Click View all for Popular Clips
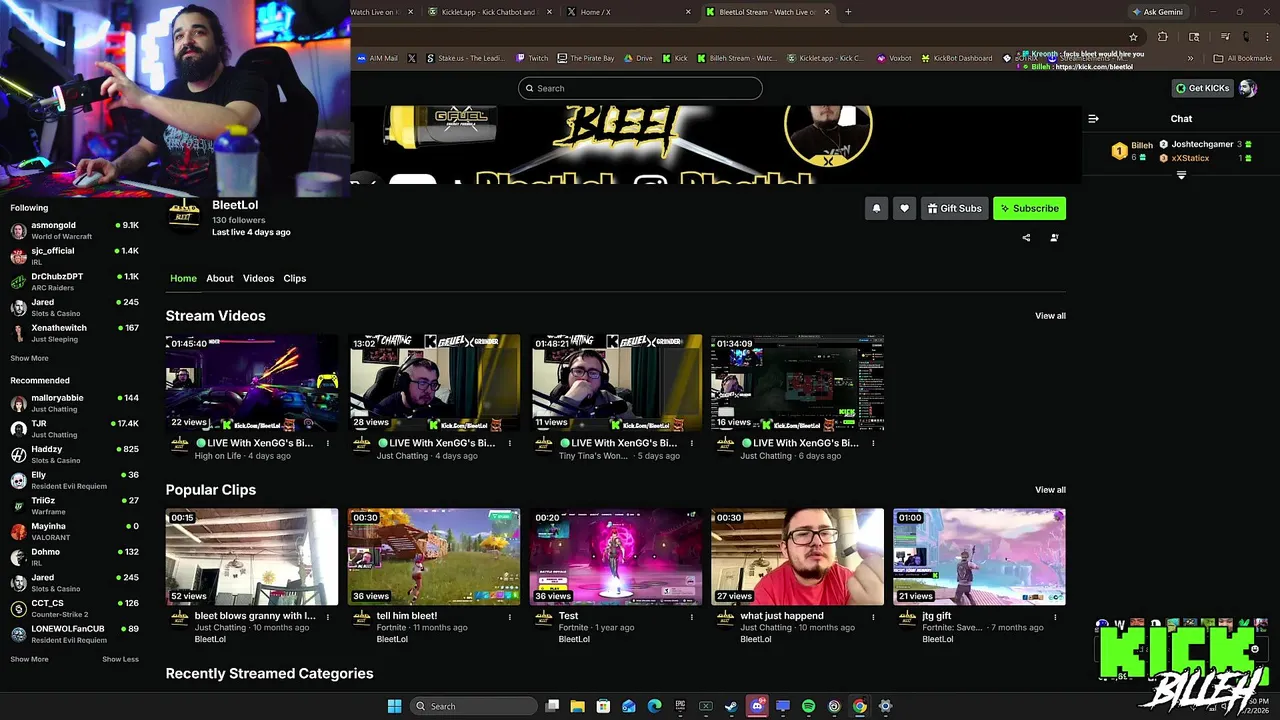This screenshot has width=1280, height=720. click(x=1050, y=490)
